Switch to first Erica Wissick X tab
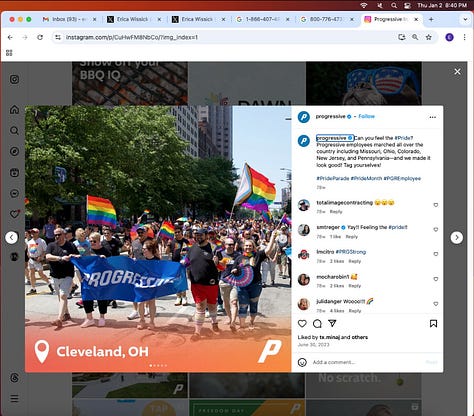474x416 pixels. tap(134, 19)
